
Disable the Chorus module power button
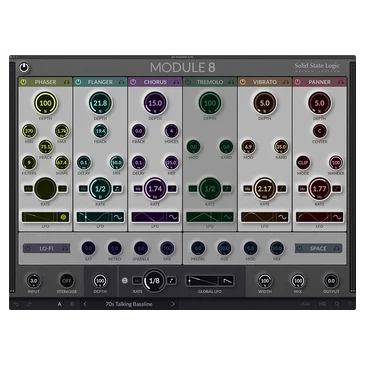pos(133,82)
